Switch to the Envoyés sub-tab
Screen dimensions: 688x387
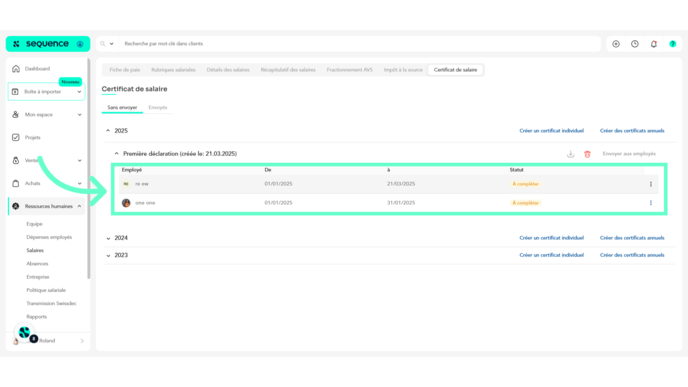click(158, 108)
